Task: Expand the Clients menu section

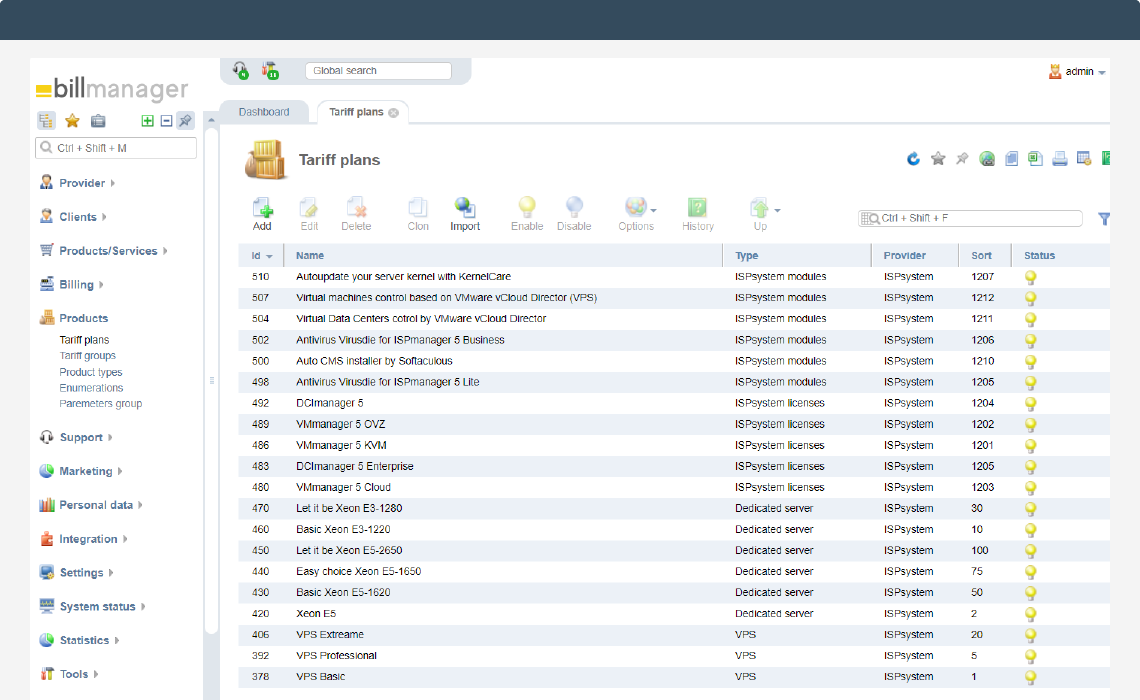Action: (73, 217)
